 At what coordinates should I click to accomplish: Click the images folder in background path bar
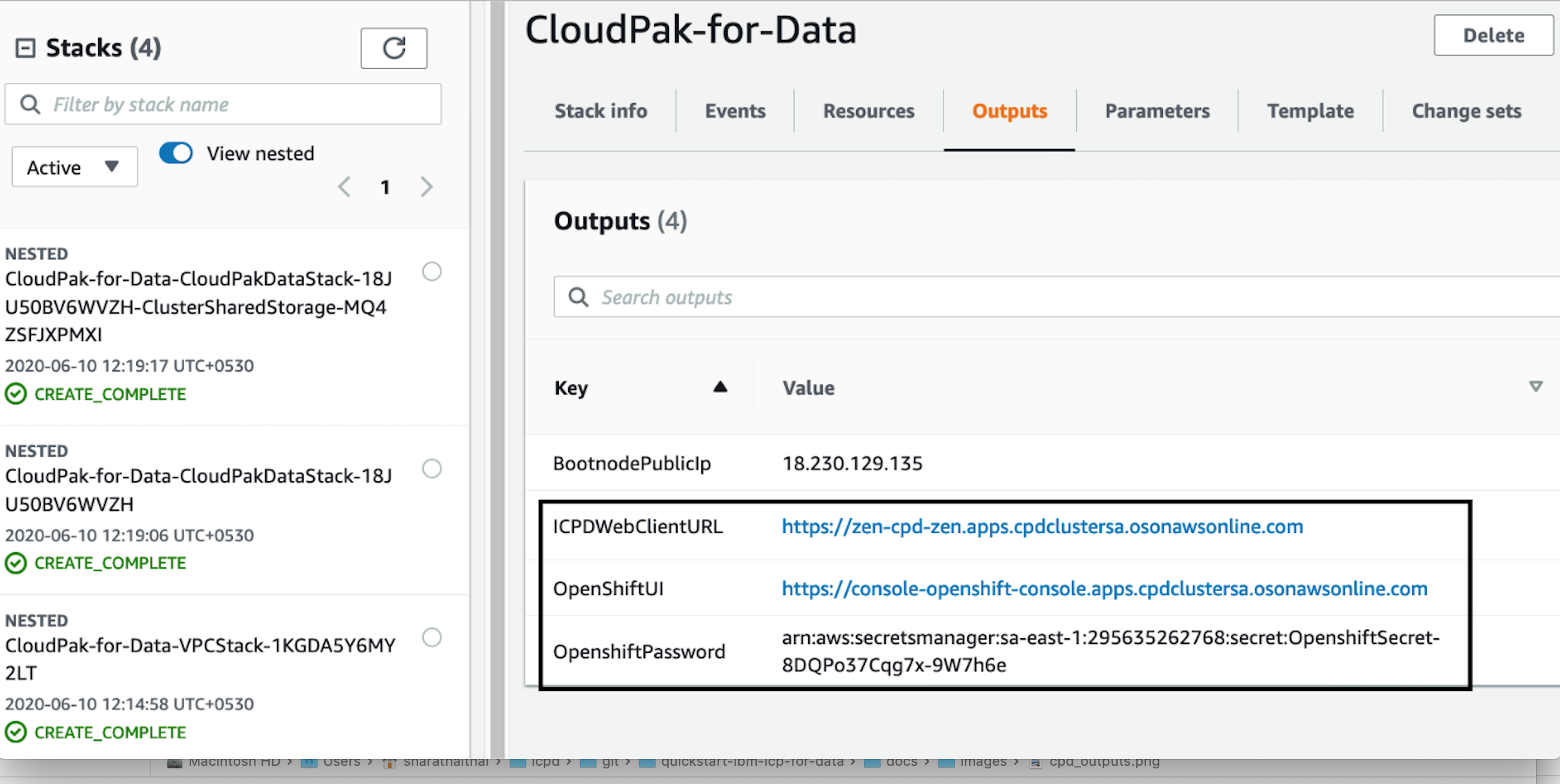pyautogui.click(x=984, y=762)
